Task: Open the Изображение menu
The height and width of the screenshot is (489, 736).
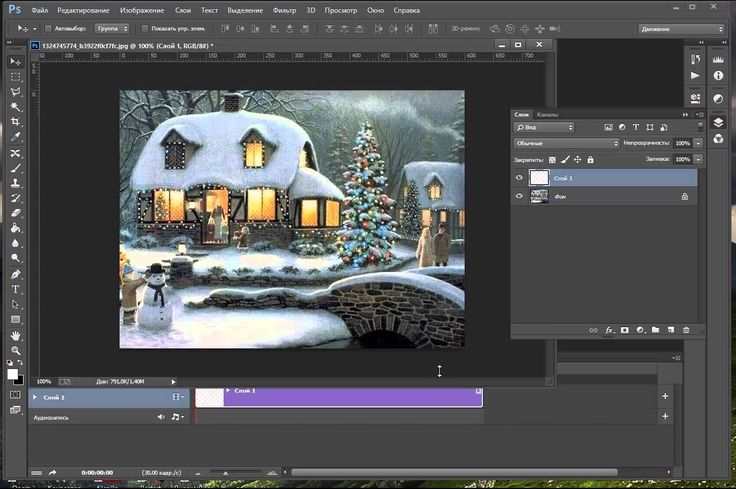Action: (x=142, y=10)
